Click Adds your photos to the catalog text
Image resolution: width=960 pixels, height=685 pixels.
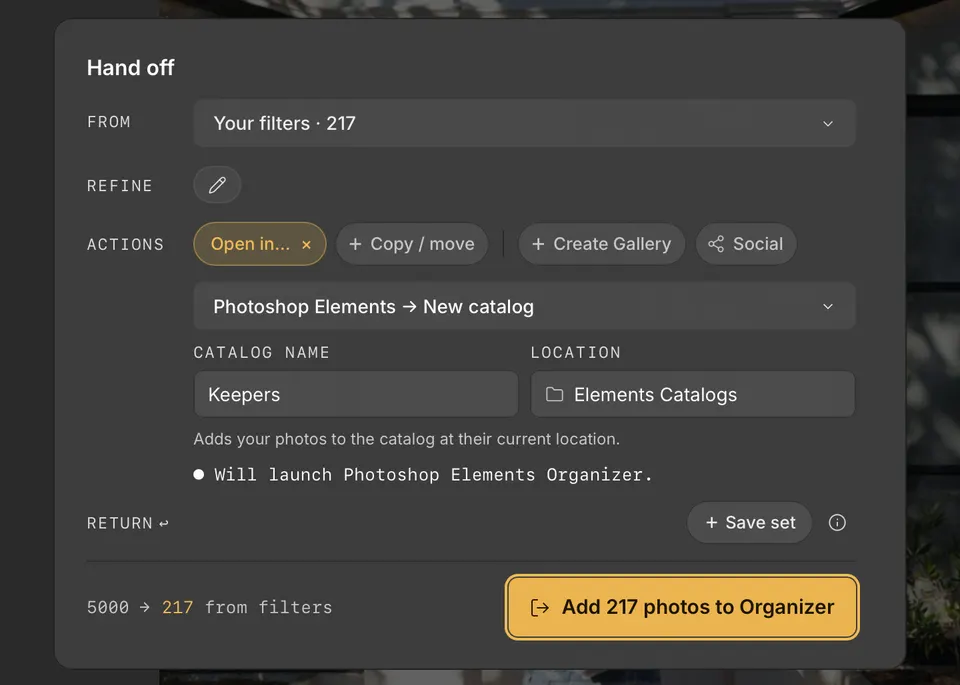[x=407, y=439]
